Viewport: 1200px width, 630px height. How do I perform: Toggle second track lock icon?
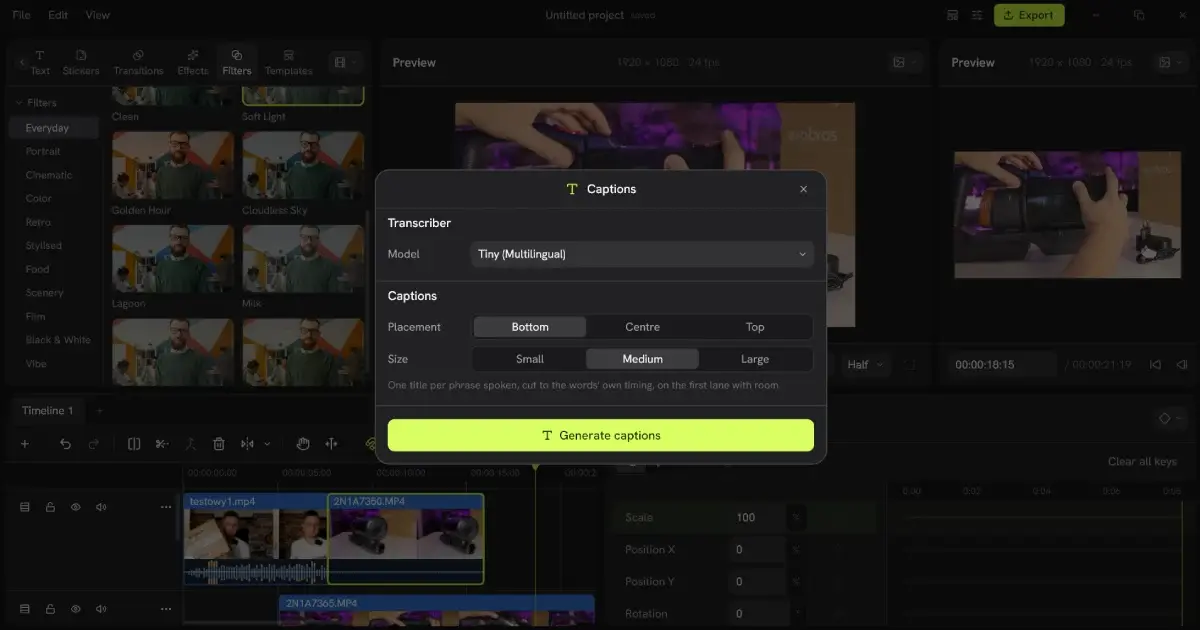pos(50,608)
